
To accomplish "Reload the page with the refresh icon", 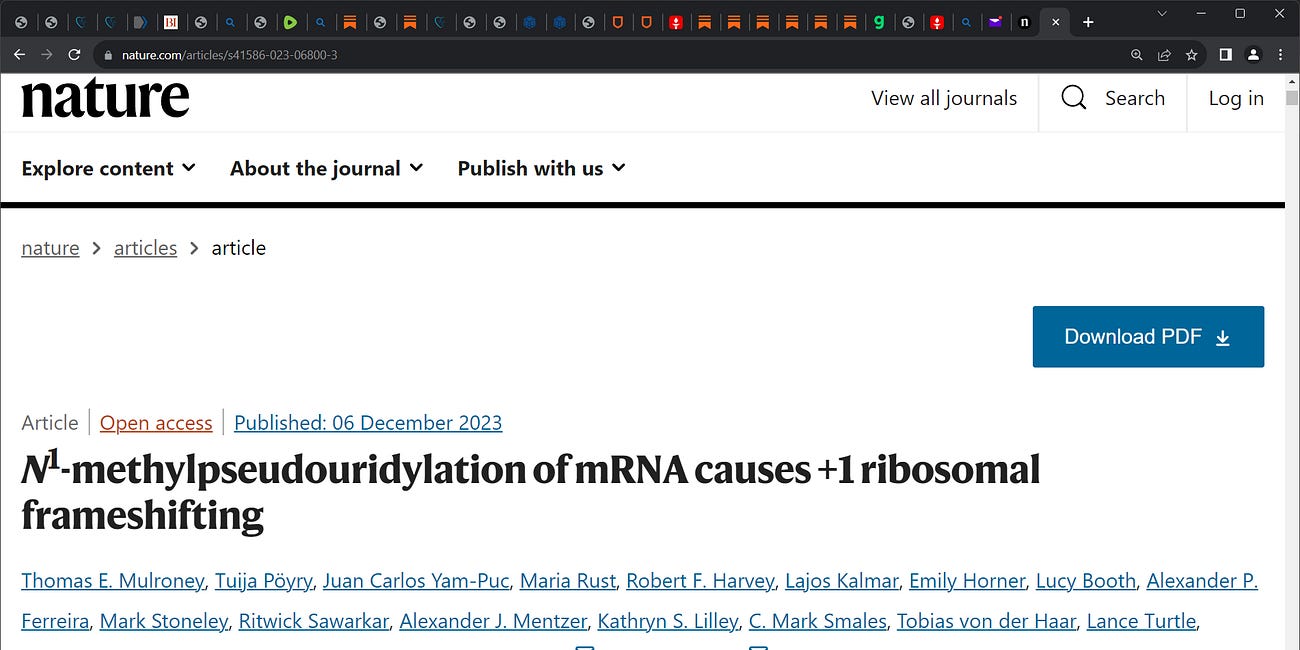I will point(74,55).
